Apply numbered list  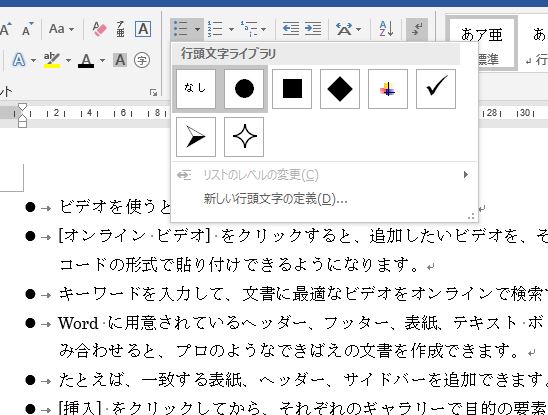215,29
